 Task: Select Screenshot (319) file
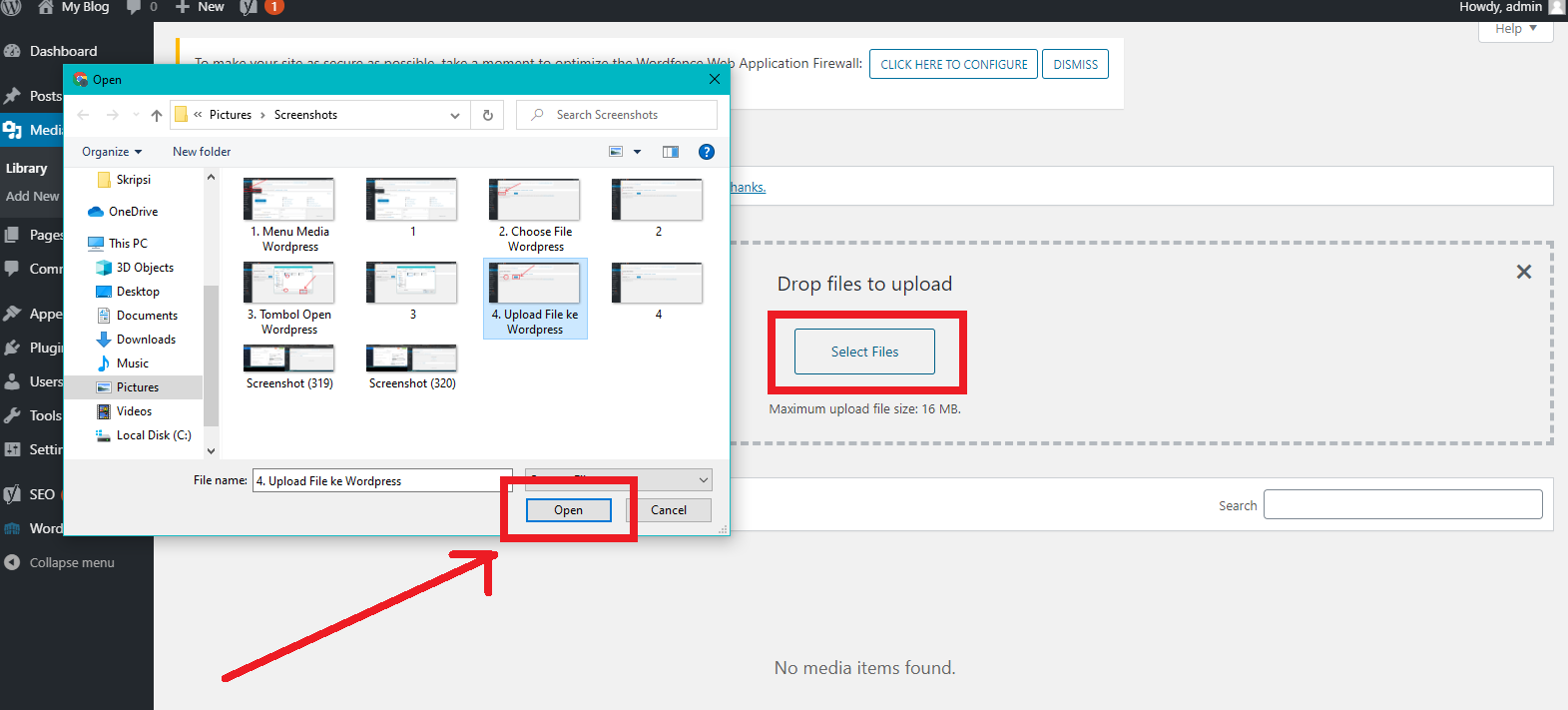(x=289, y=366)
